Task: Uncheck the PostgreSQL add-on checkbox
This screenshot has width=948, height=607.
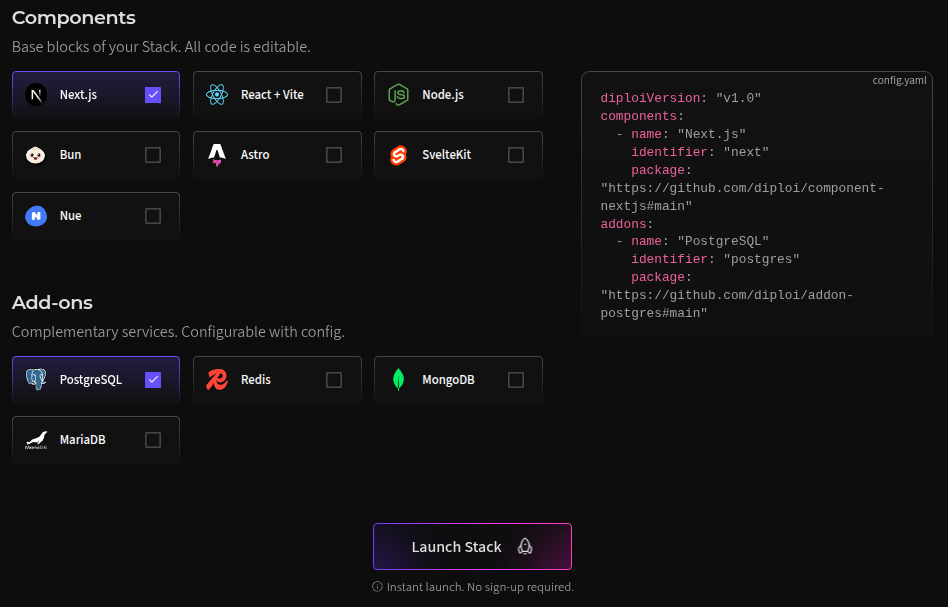Action: click(x=153, y=380)
